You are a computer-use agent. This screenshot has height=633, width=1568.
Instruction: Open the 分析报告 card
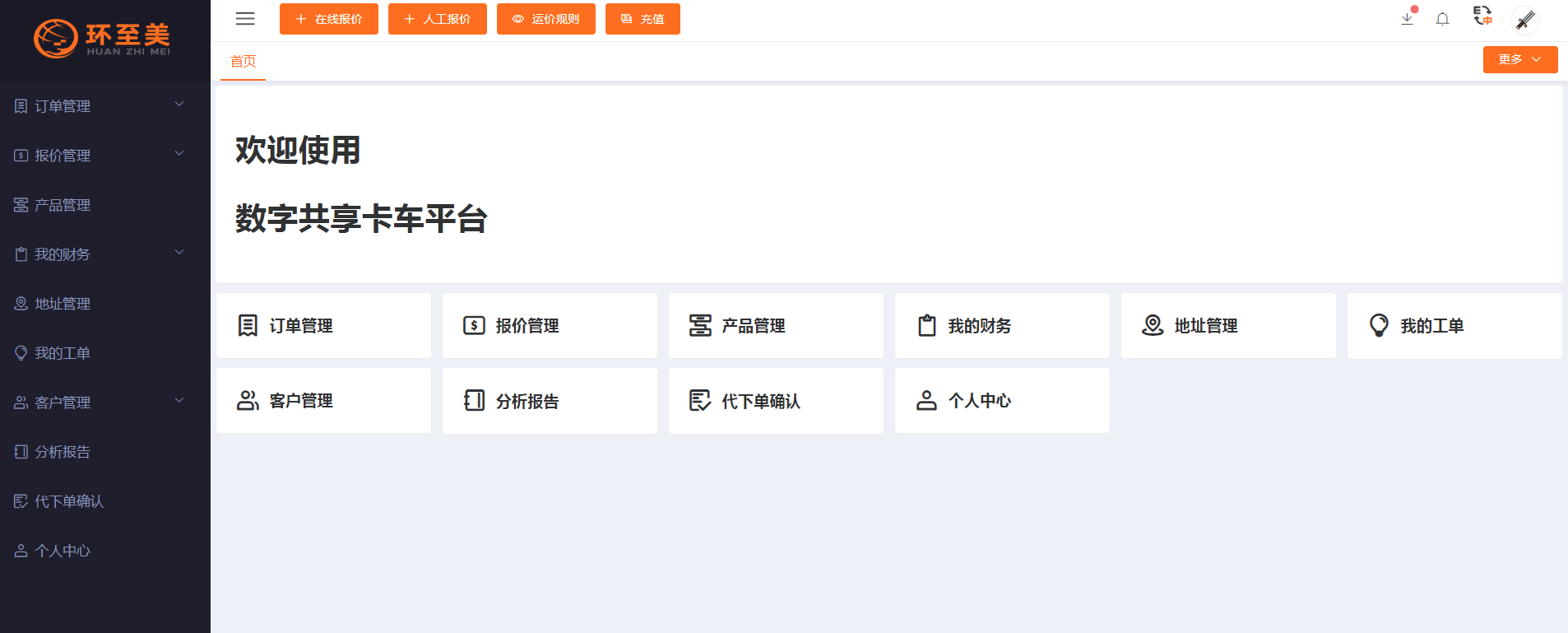pos(549,401)
